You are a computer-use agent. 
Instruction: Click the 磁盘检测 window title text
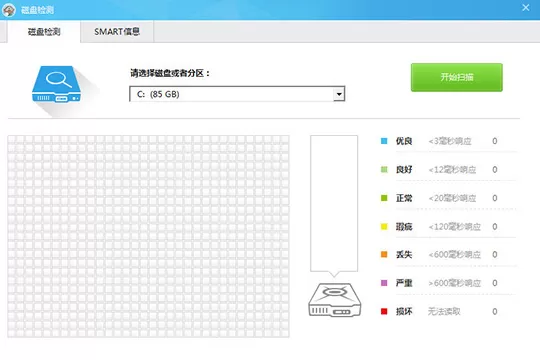click(37, 10)
